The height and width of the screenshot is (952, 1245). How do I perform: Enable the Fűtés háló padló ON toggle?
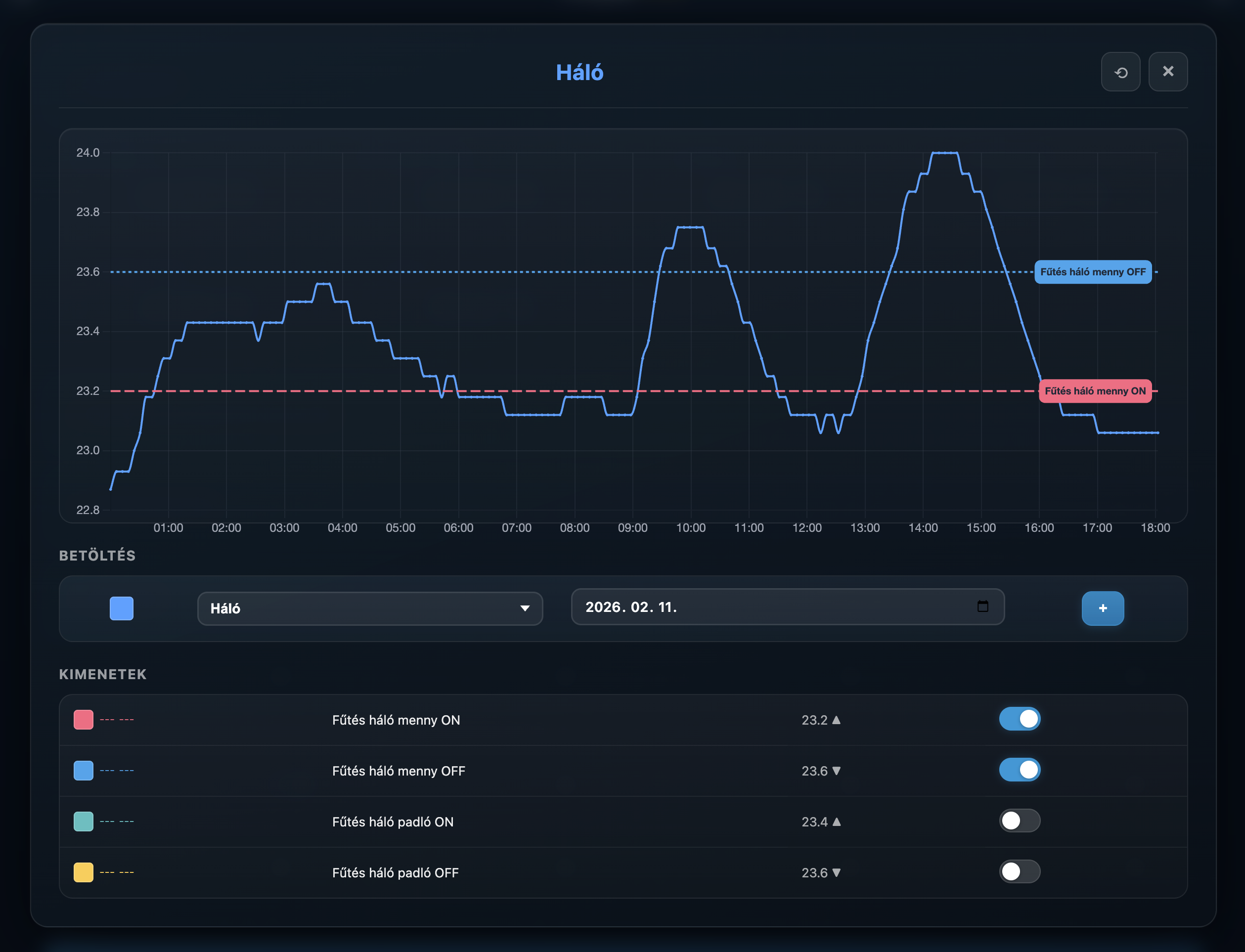1020,821
